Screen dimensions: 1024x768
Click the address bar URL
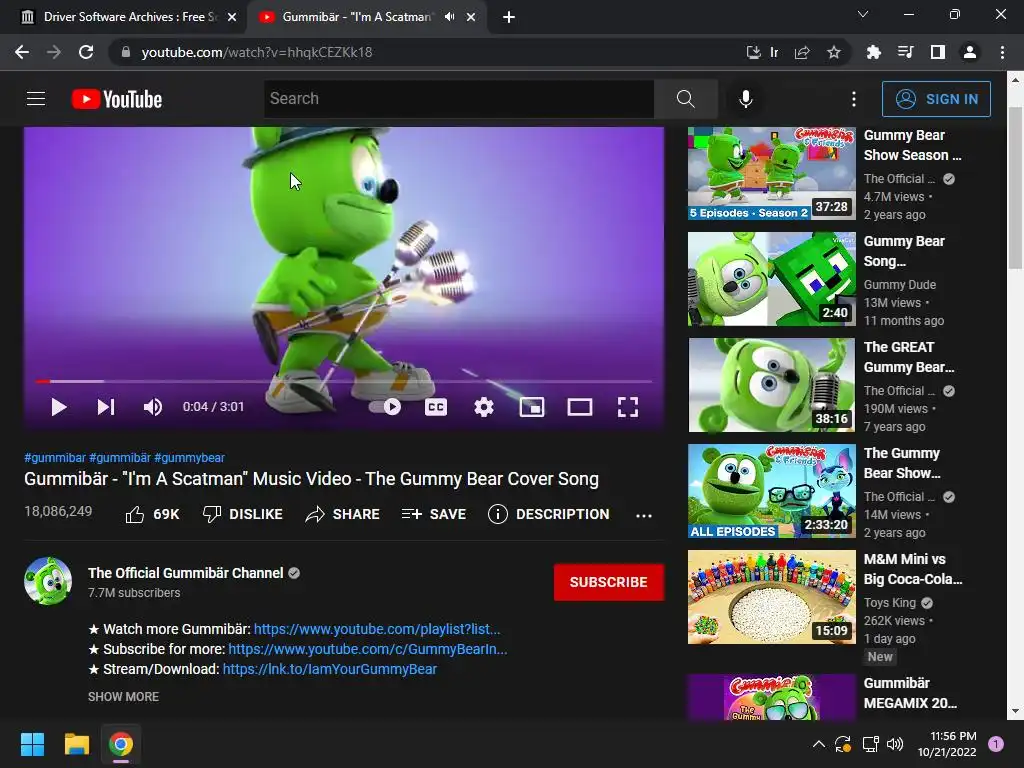pyautogui.click(x=257, y=52)
